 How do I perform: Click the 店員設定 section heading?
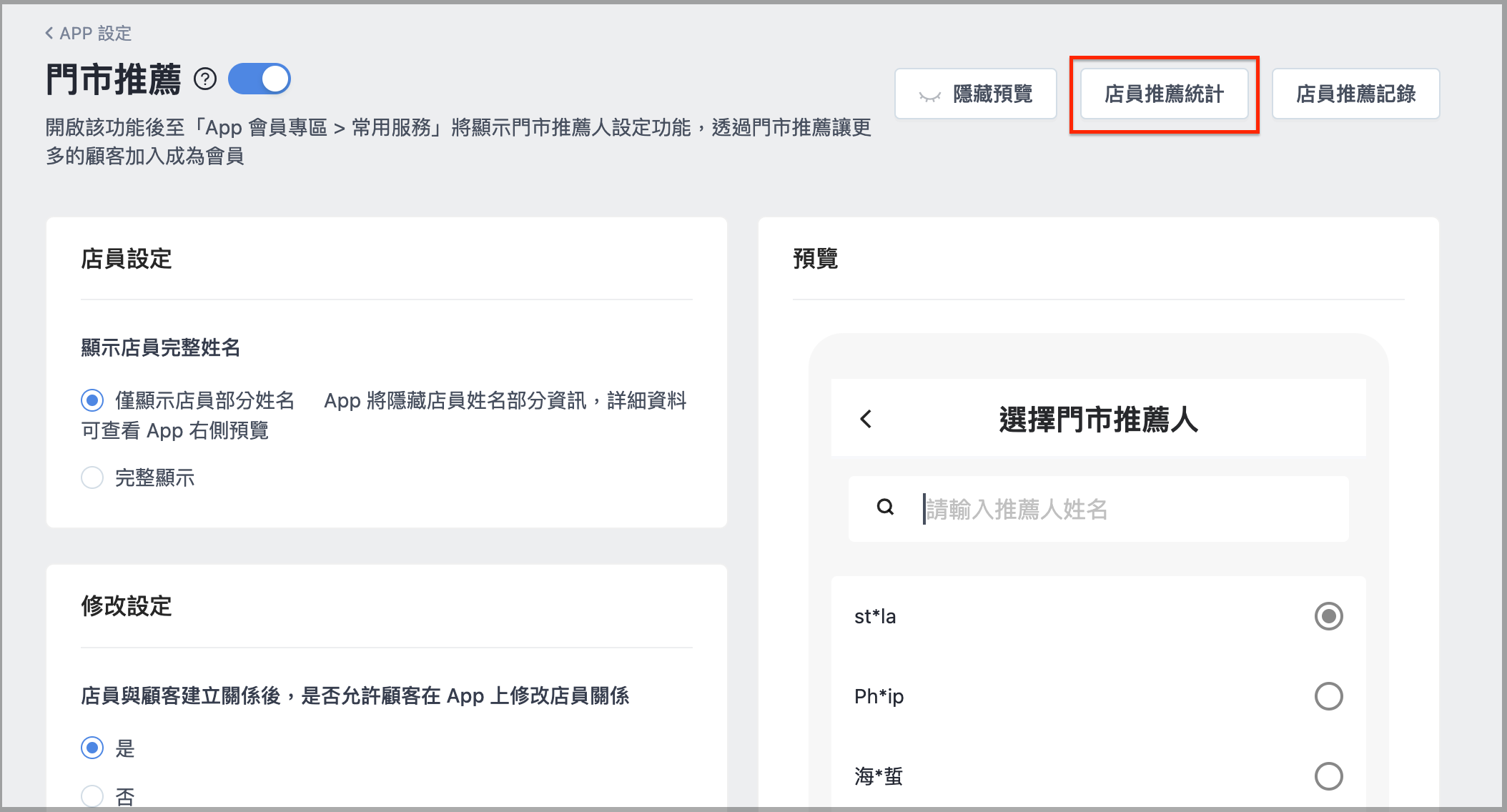click(127, 259)
